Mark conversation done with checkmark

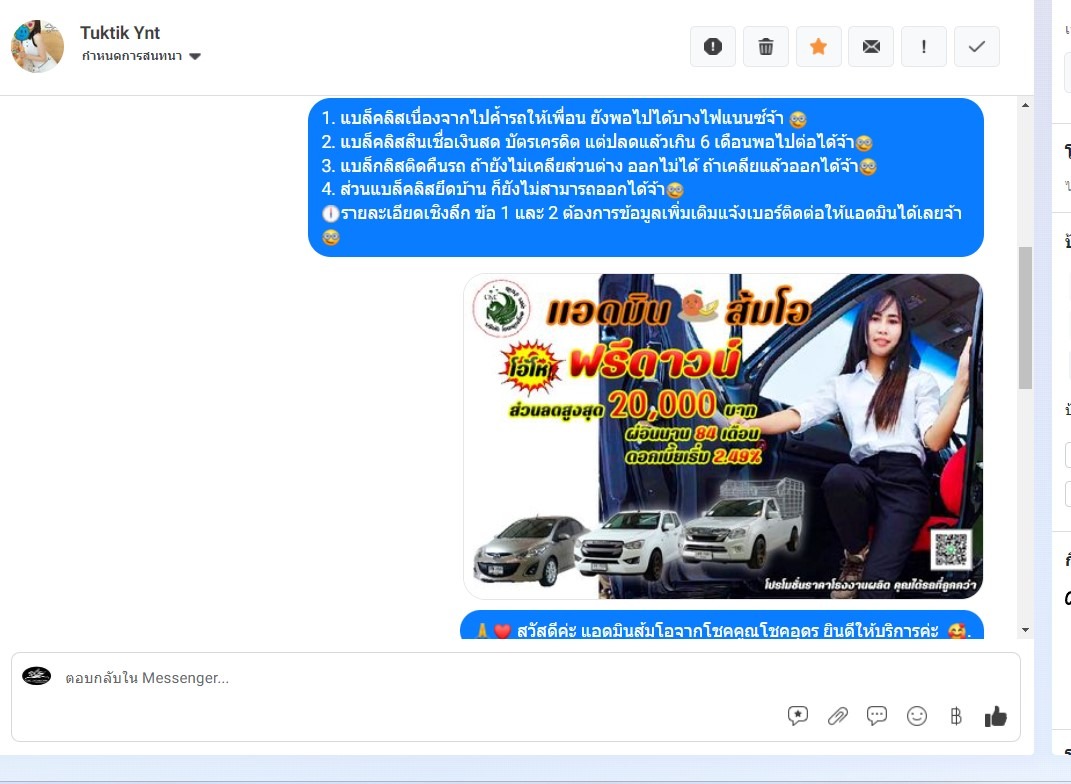tap(977, 46)
